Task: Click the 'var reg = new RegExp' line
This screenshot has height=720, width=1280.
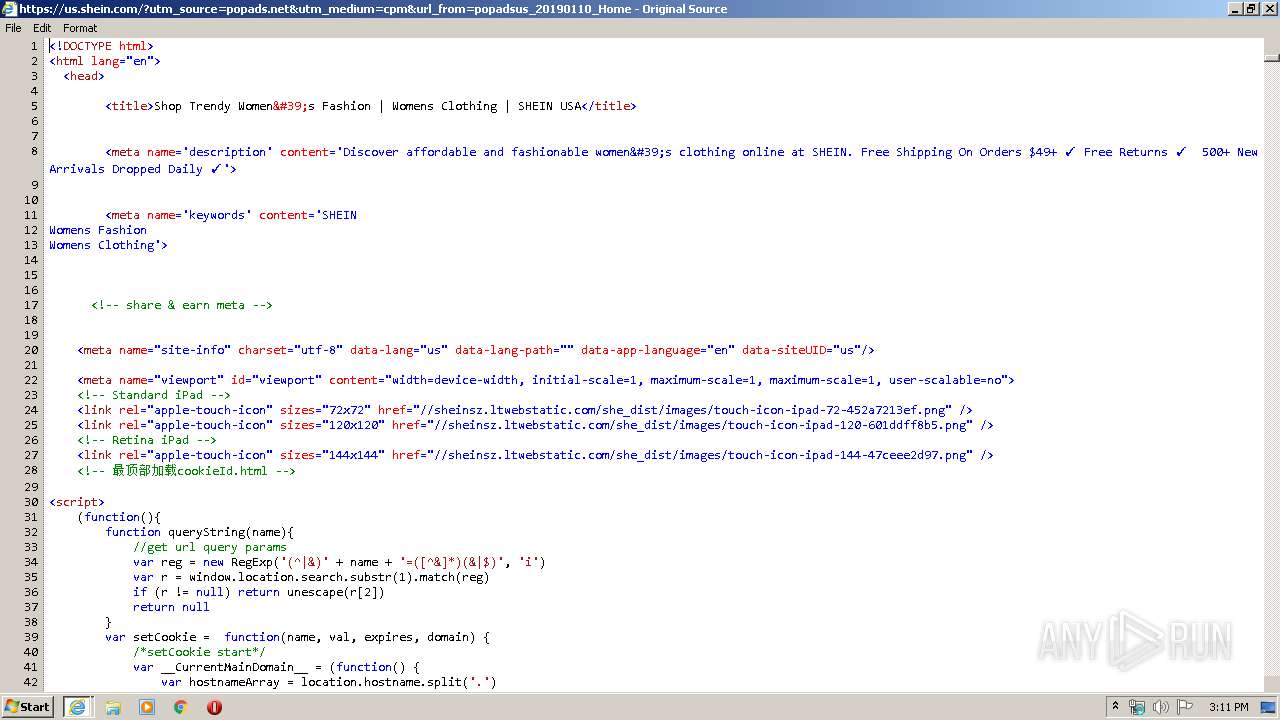Action: (339, 562)
